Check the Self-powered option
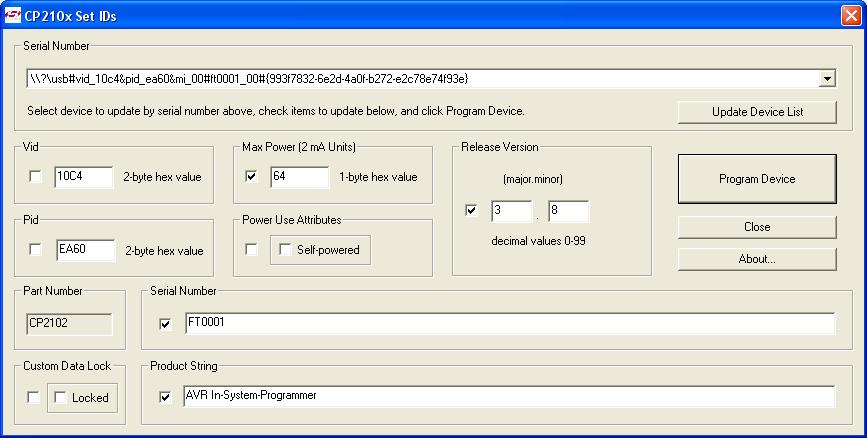The image size is (867, 438). pyautogui.click(x=286, y=249)
